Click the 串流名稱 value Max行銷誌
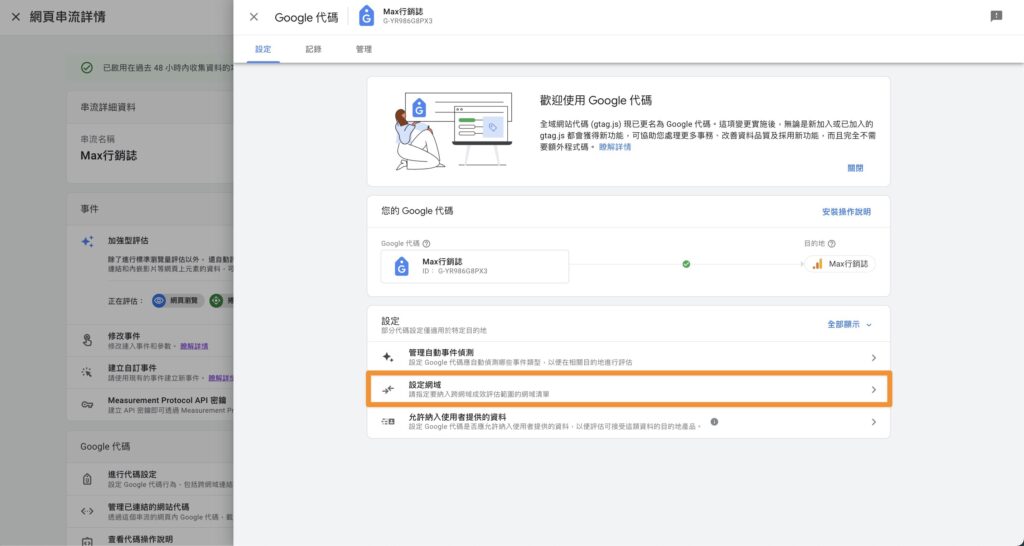 tap(108, 155)
